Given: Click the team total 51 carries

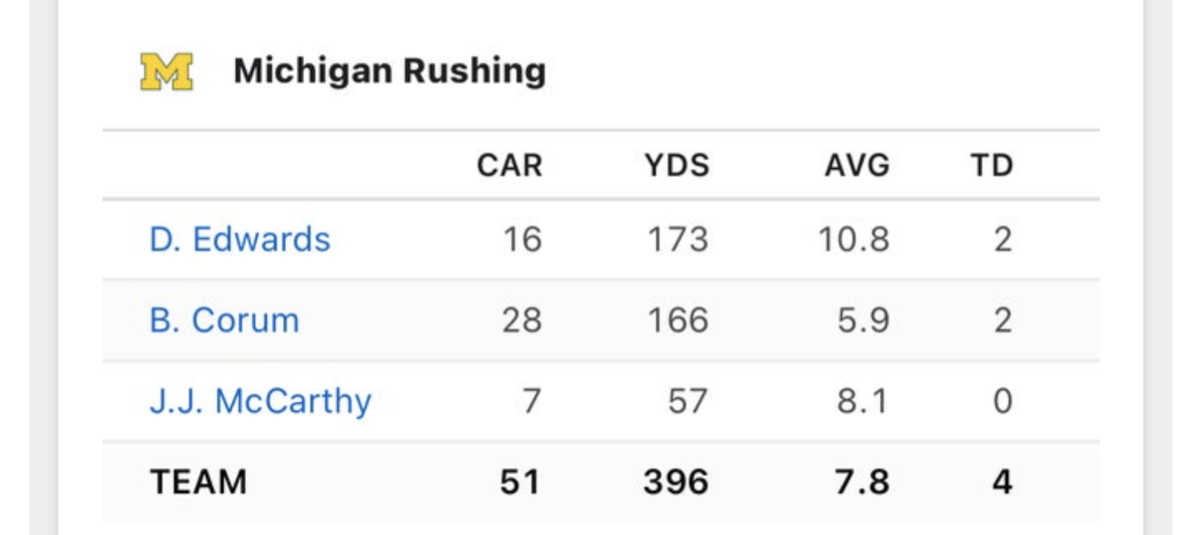Looking at the screenshot, I should click(520, 482).
